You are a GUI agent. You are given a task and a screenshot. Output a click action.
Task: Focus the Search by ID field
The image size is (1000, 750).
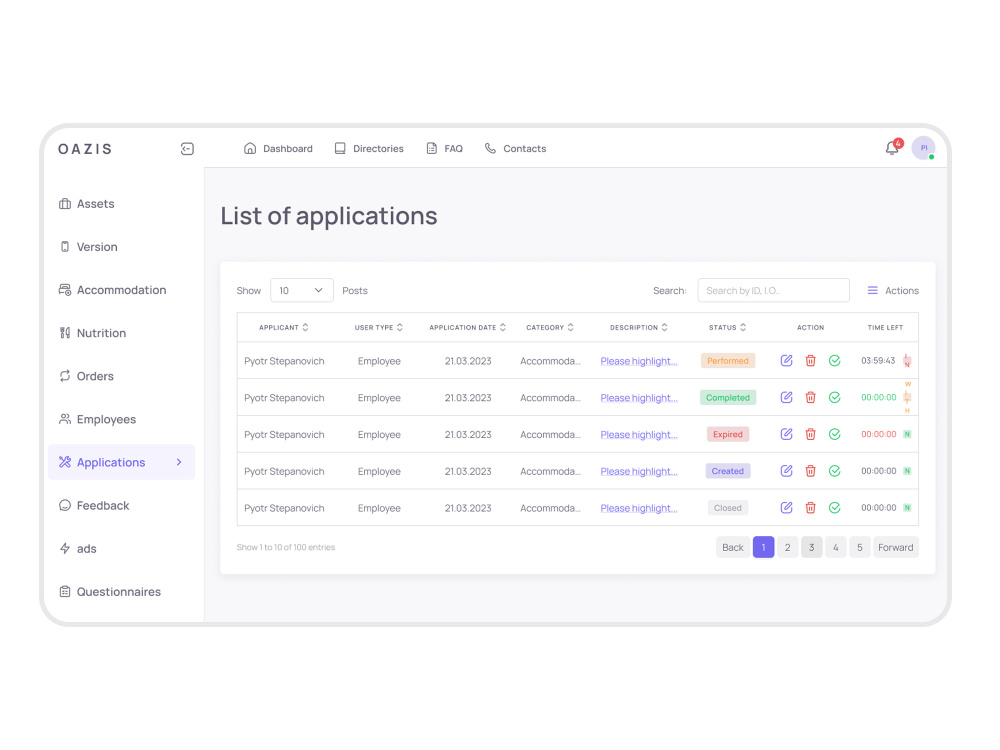pos(774,290)
